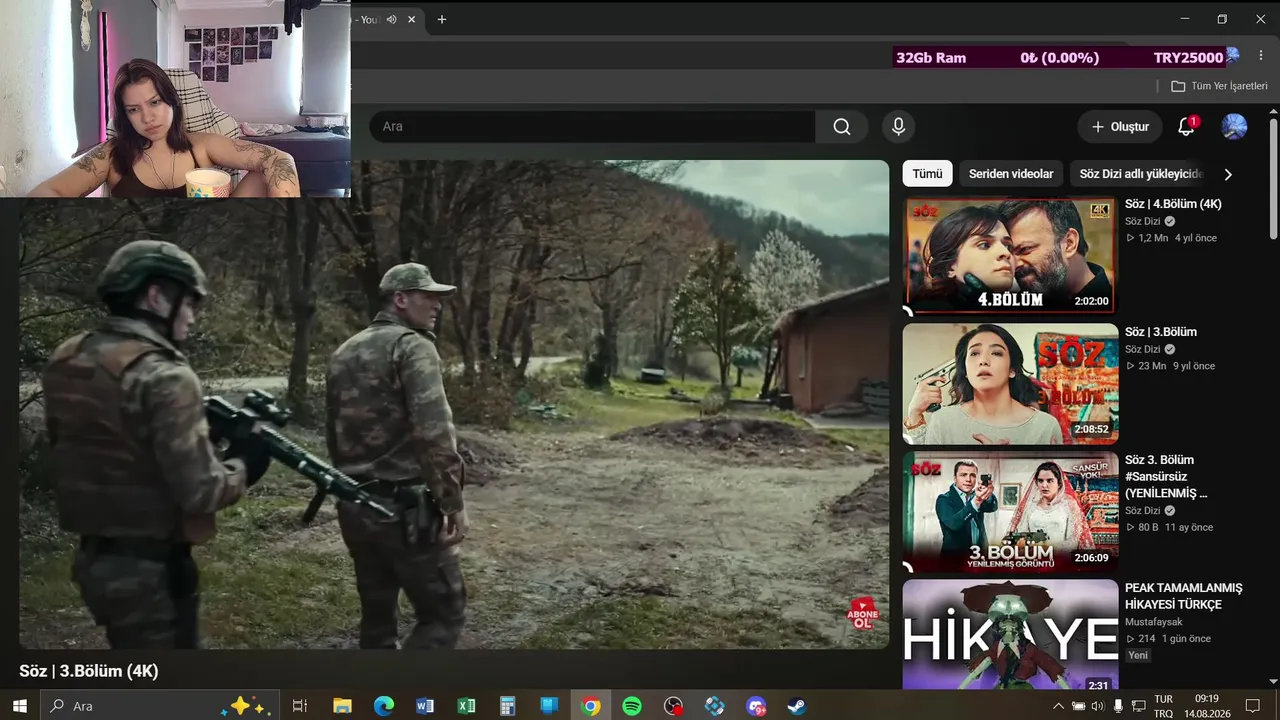Launch File Explorer from the taskbar
Screen dimensions: 1280x720
pos(342,706)
